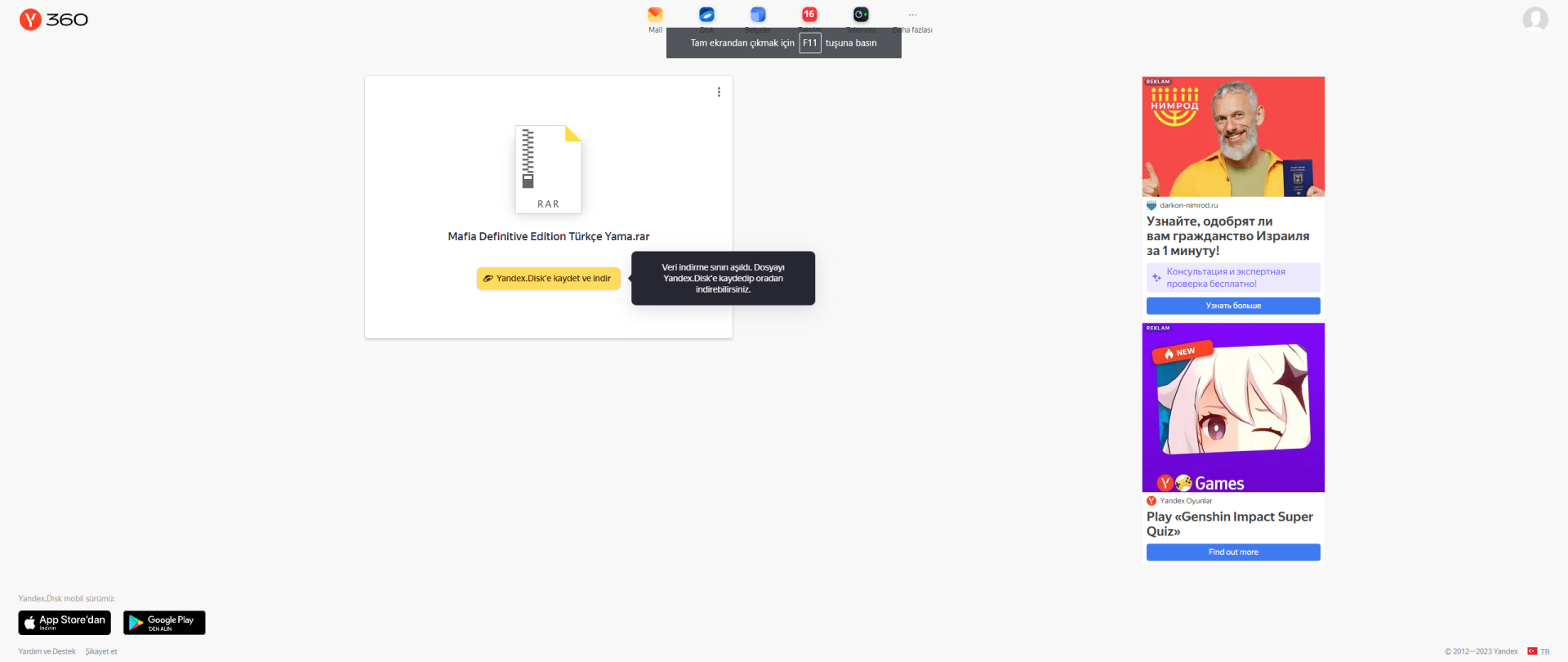Click 'Yandex.Disk'e kaydet ve indir' button
Image resolution: width=1568 pixels, height=662 pixels.
coord(549,279)
